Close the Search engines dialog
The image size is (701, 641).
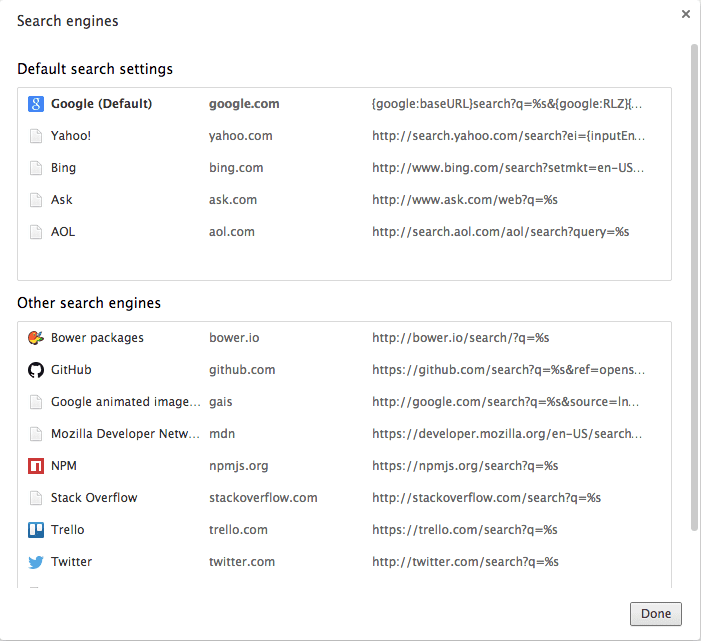pos(686,14)
